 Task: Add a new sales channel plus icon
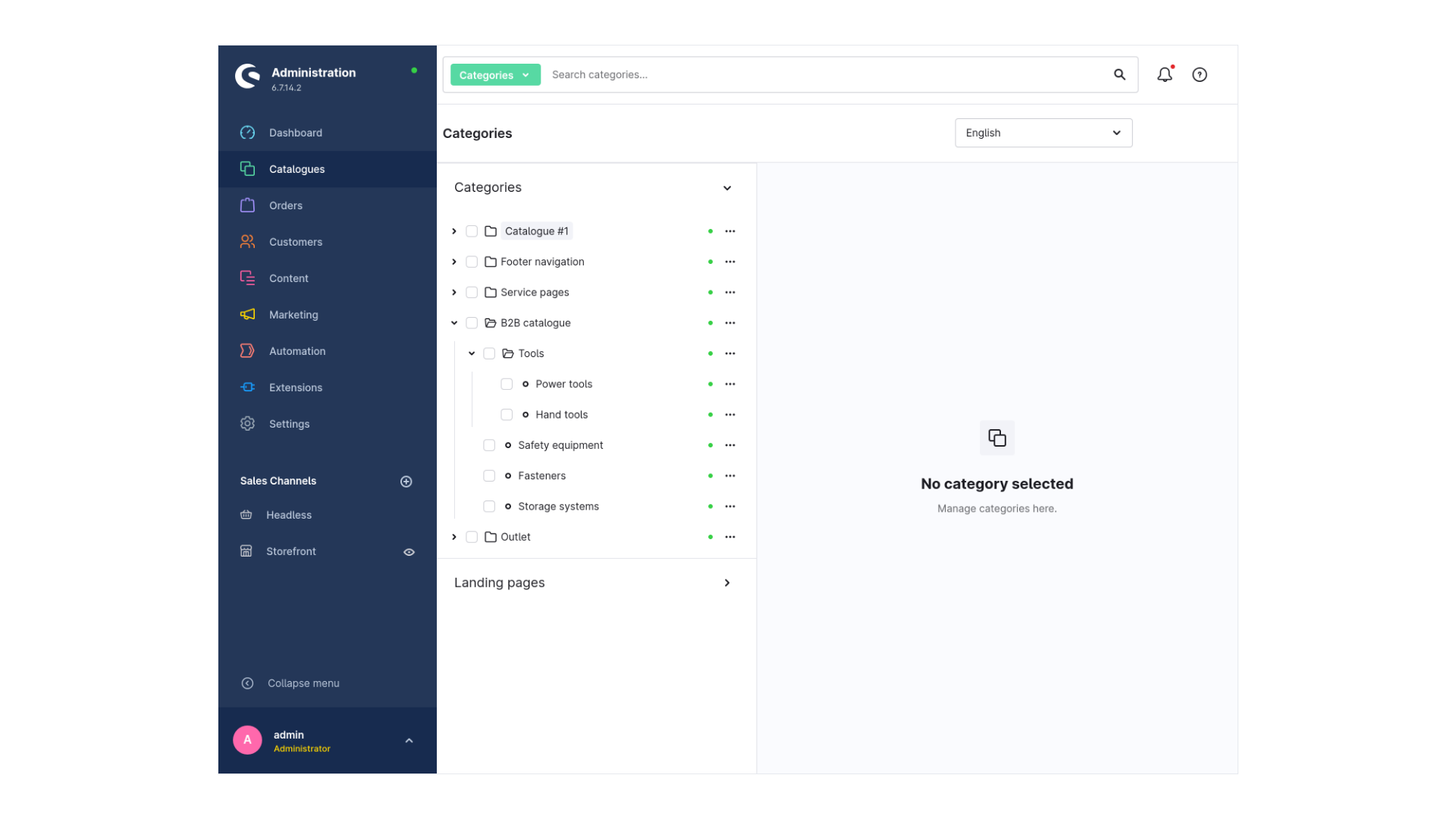(406, 482)
